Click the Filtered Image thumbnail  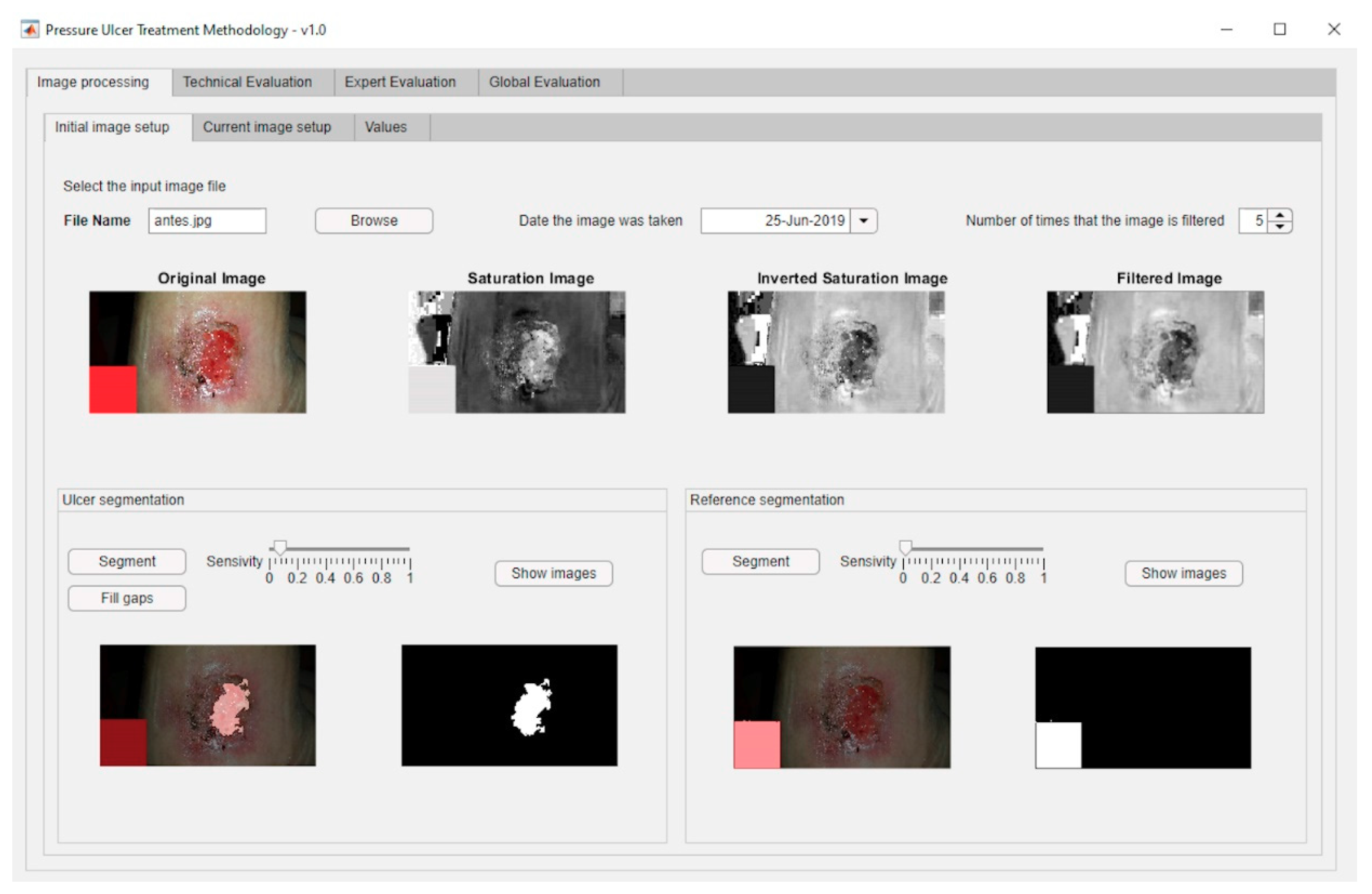(1156, 352)
